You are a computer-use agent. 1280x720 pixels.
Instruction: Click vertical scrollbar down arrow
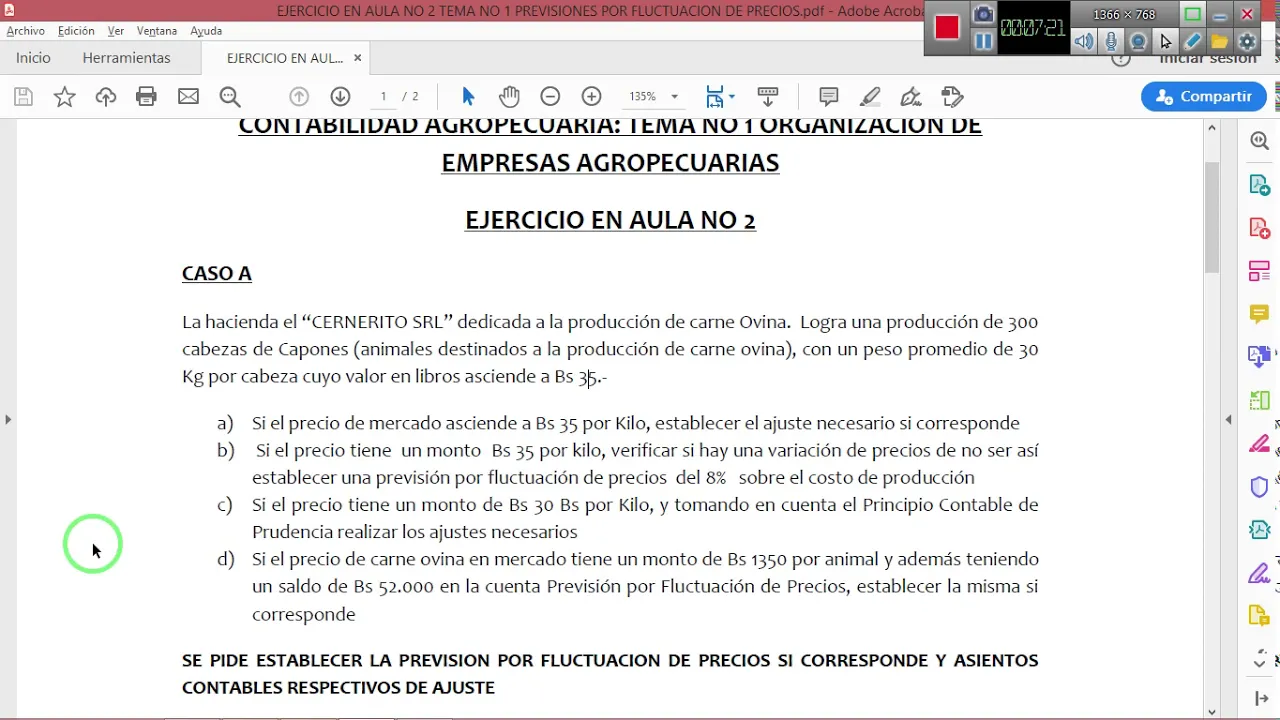click(x=1212, y=712)
